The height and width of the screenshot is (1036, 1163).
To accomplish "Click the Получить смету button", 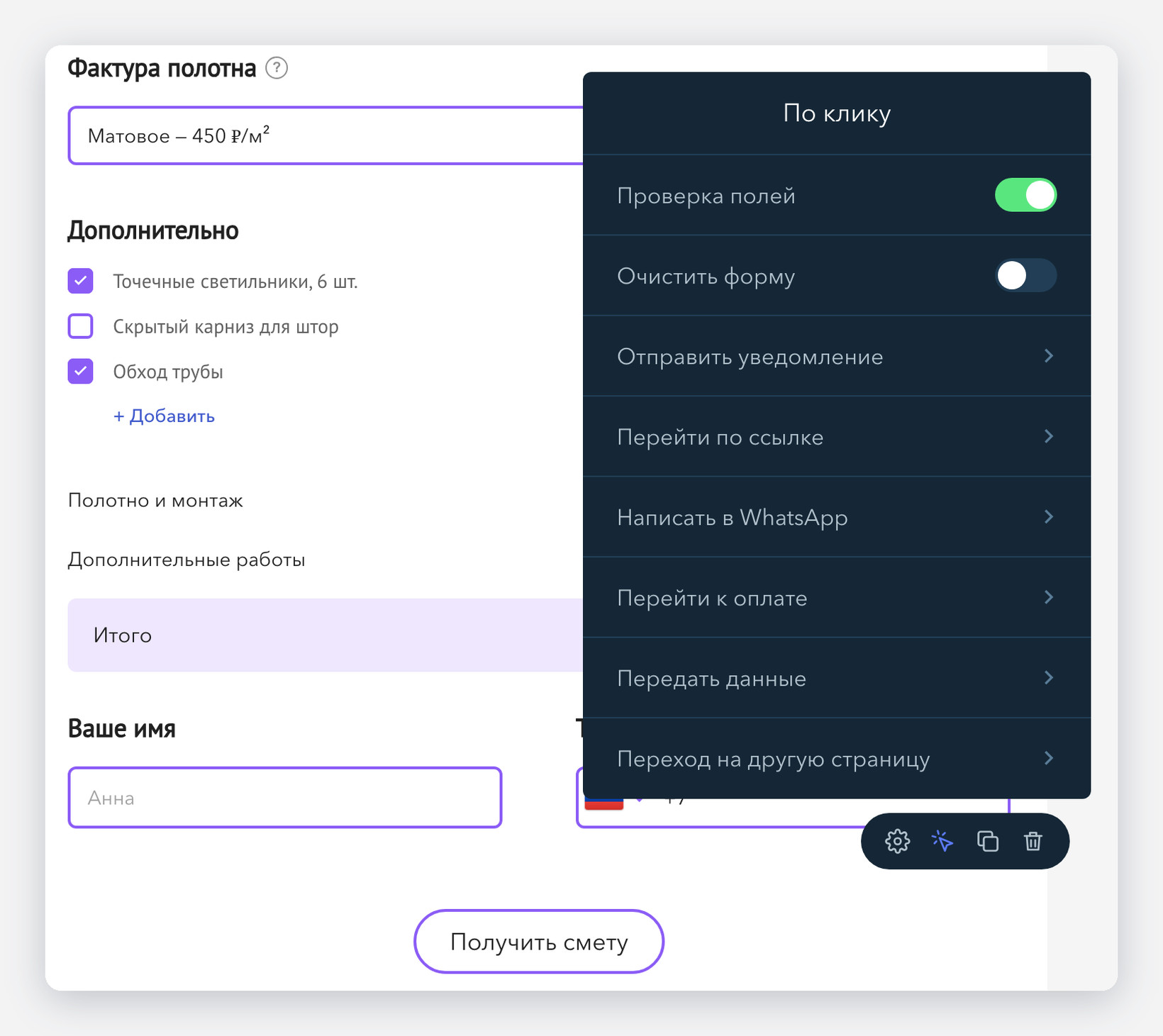I will [x=539, y=942].
